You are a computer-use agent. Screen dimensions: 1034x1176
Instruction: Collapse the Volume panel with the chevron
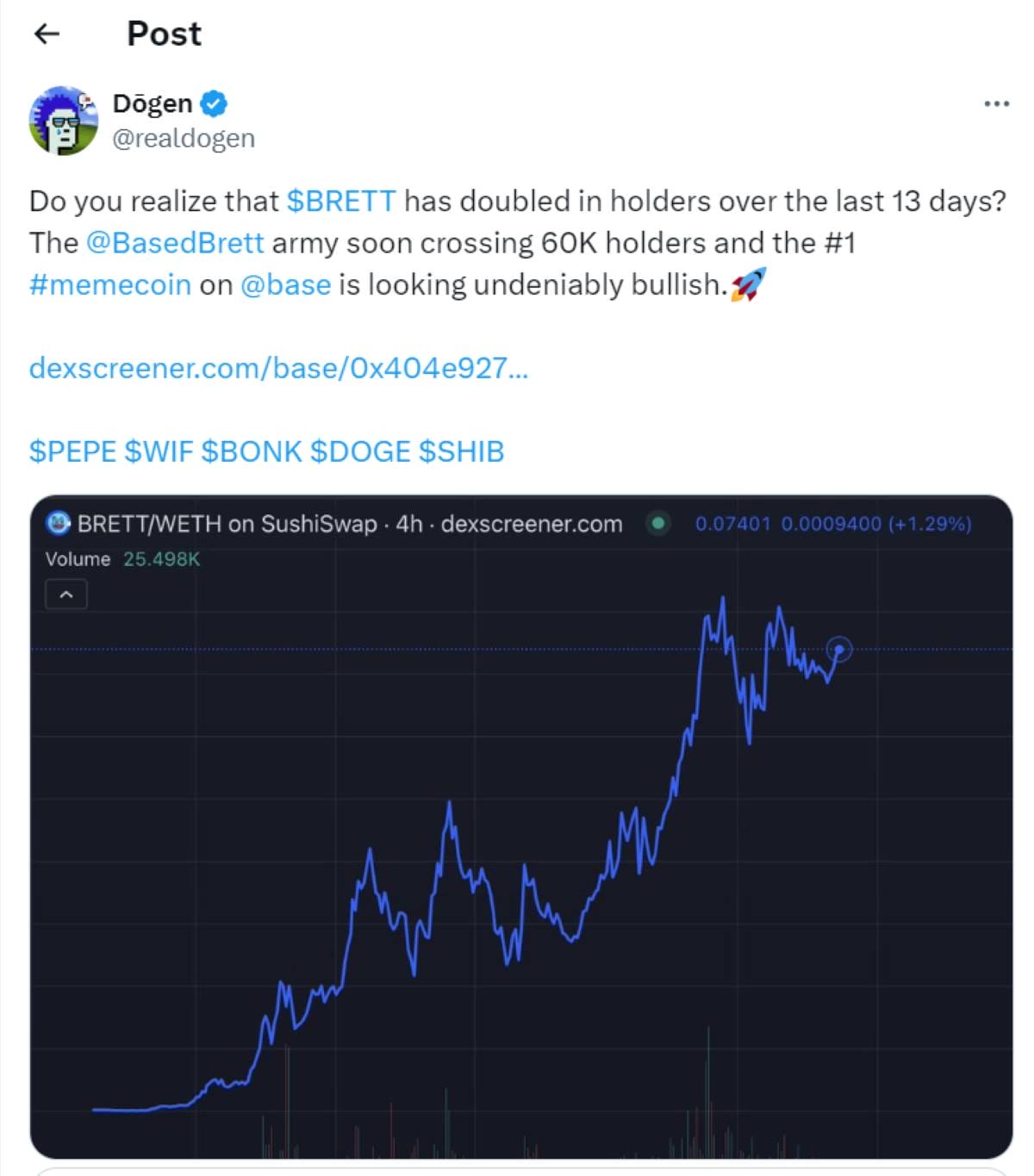tap(65, 594)
